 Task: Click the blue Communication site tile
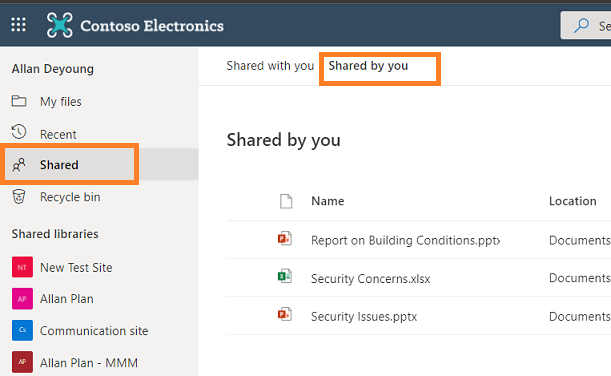[22, 330]
